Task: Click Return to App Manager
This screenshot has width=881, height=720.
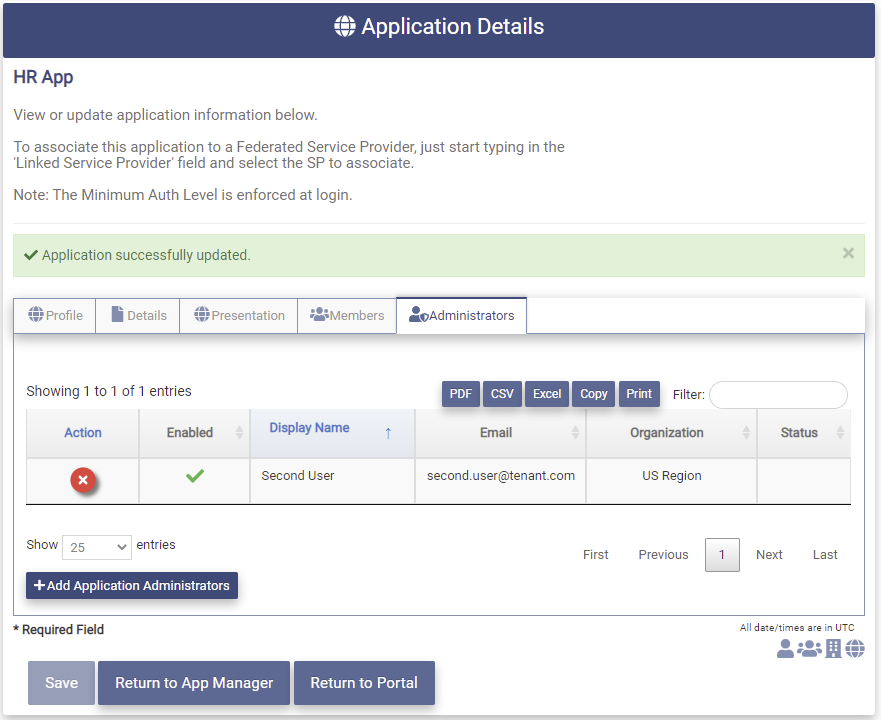Action: click(194, 682)
